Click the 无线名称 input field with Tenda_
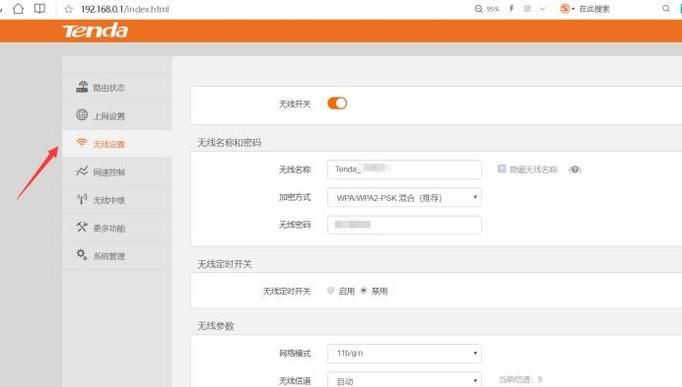The image size is (682, 387). 404,169
